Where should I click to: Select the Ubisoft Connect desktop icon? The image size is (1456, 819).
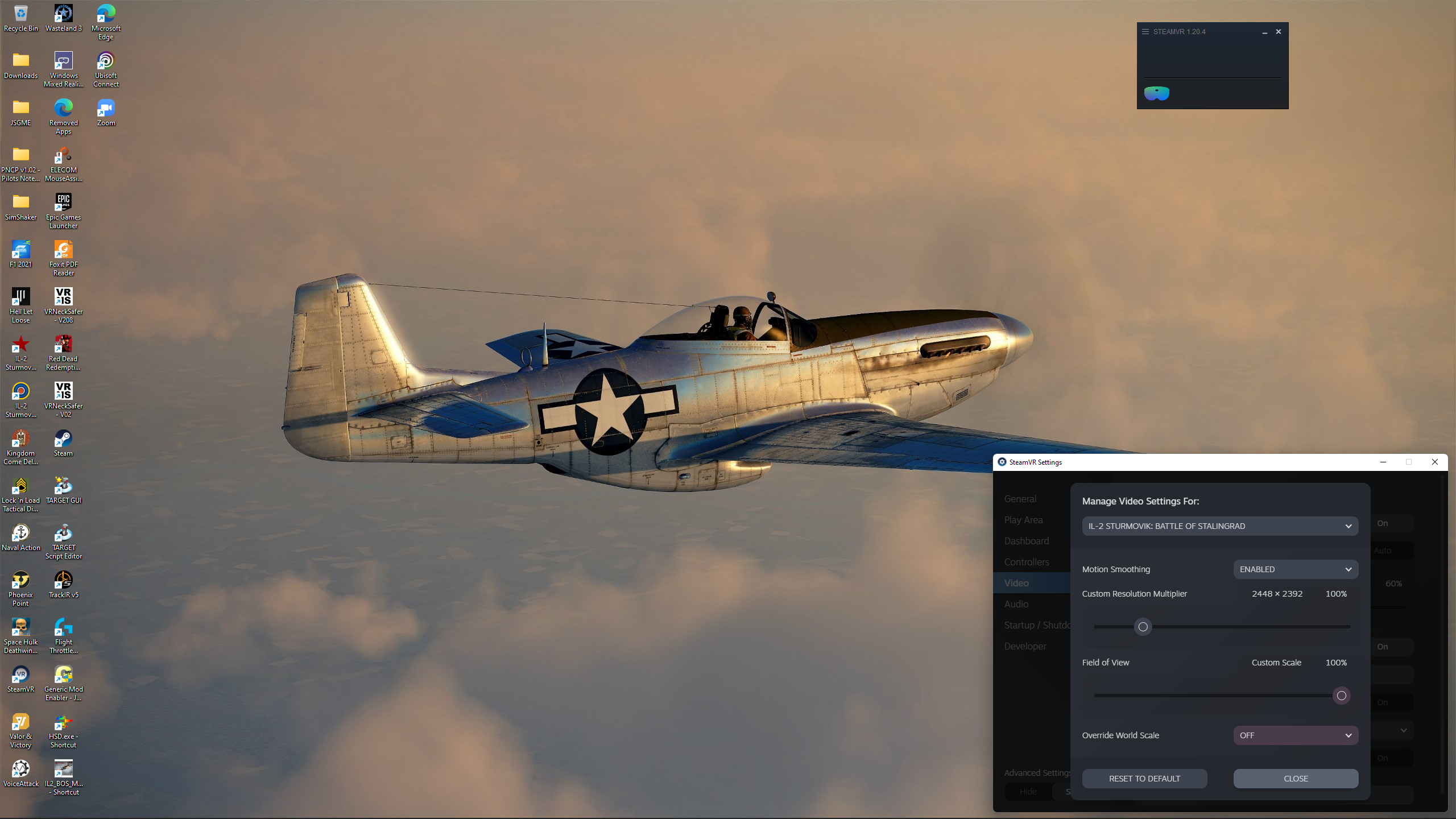106,70
